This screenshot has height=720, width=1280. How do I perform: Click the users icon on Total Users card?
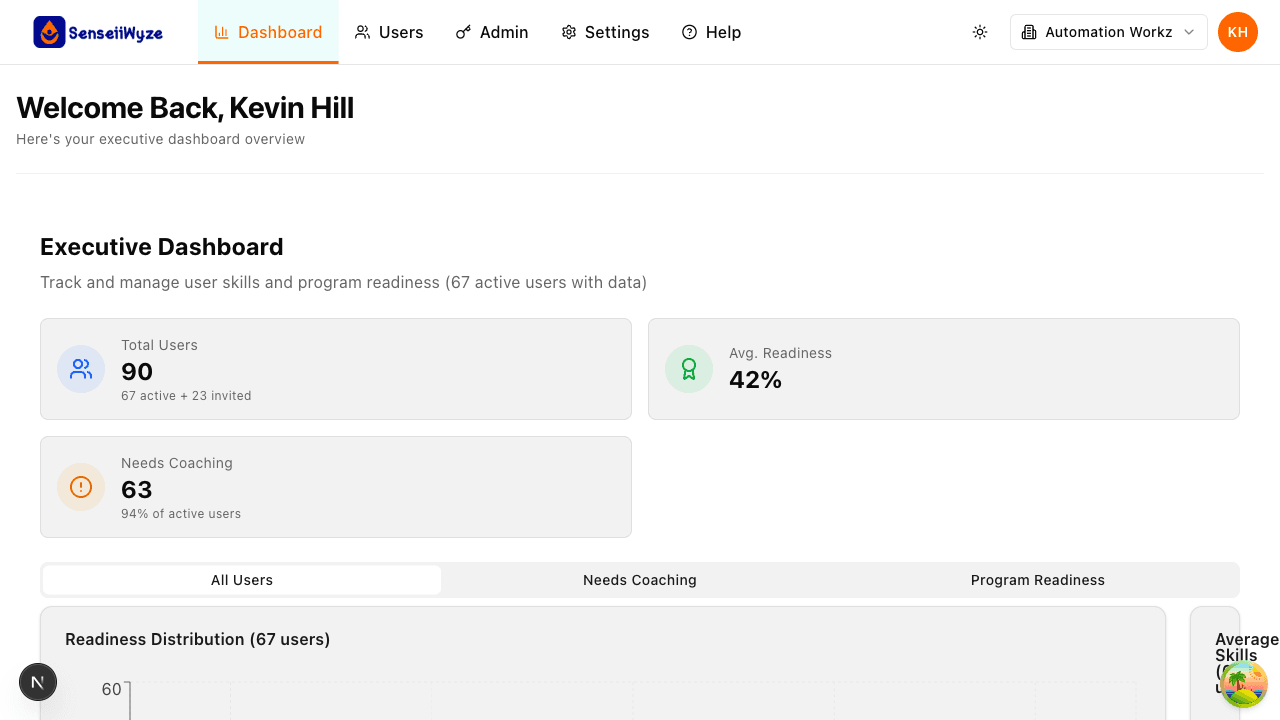(81, 368)
